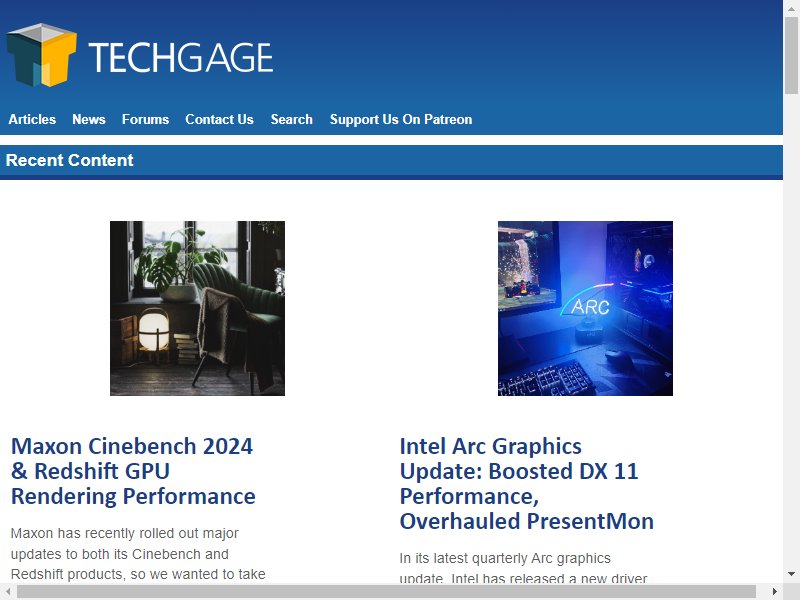Go to the News section

89,119
